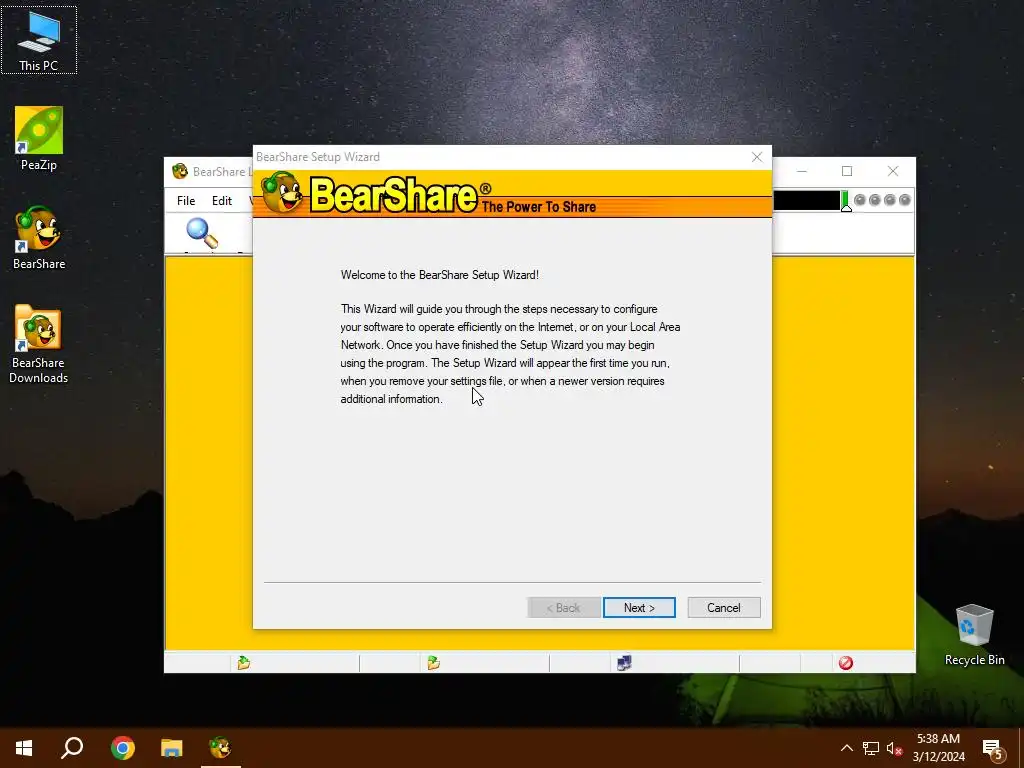The height and width of the screenshot is (768, 1024).
Task: Minimize the BearShare main window
Action: coord(802,171)
